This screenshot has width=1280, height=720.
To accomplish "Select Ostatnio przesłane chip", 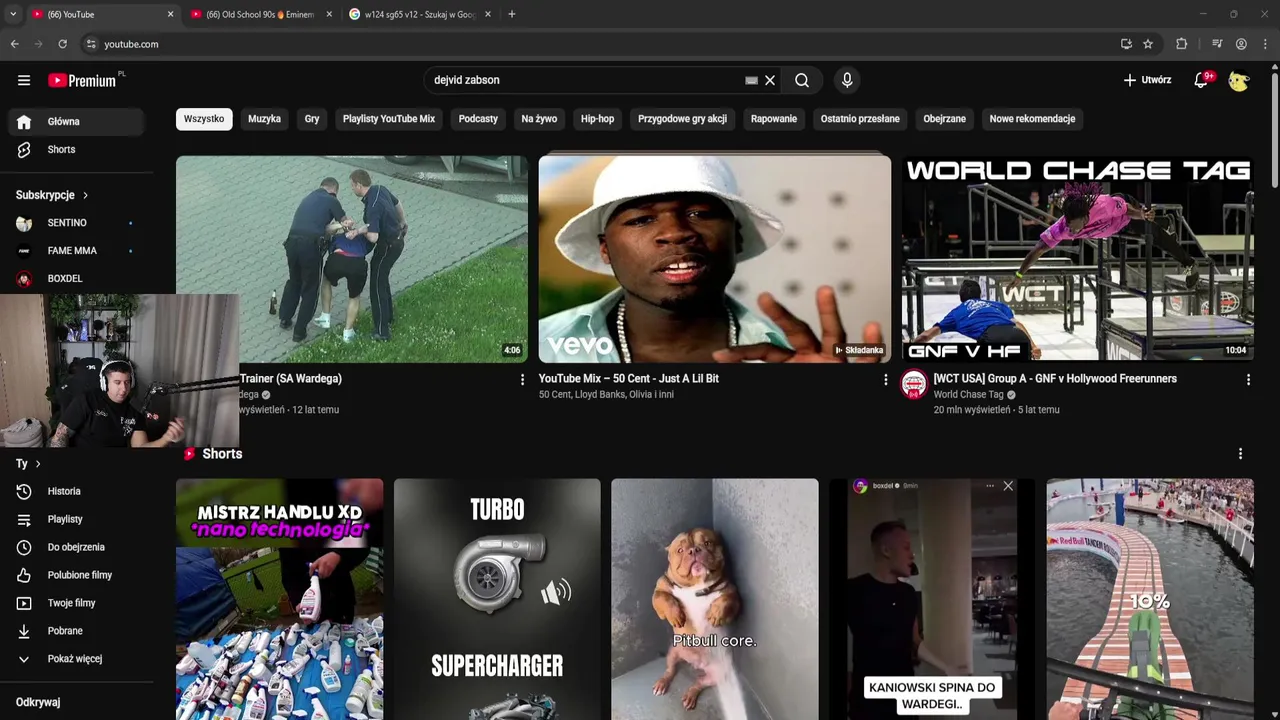I will [860, 119].
